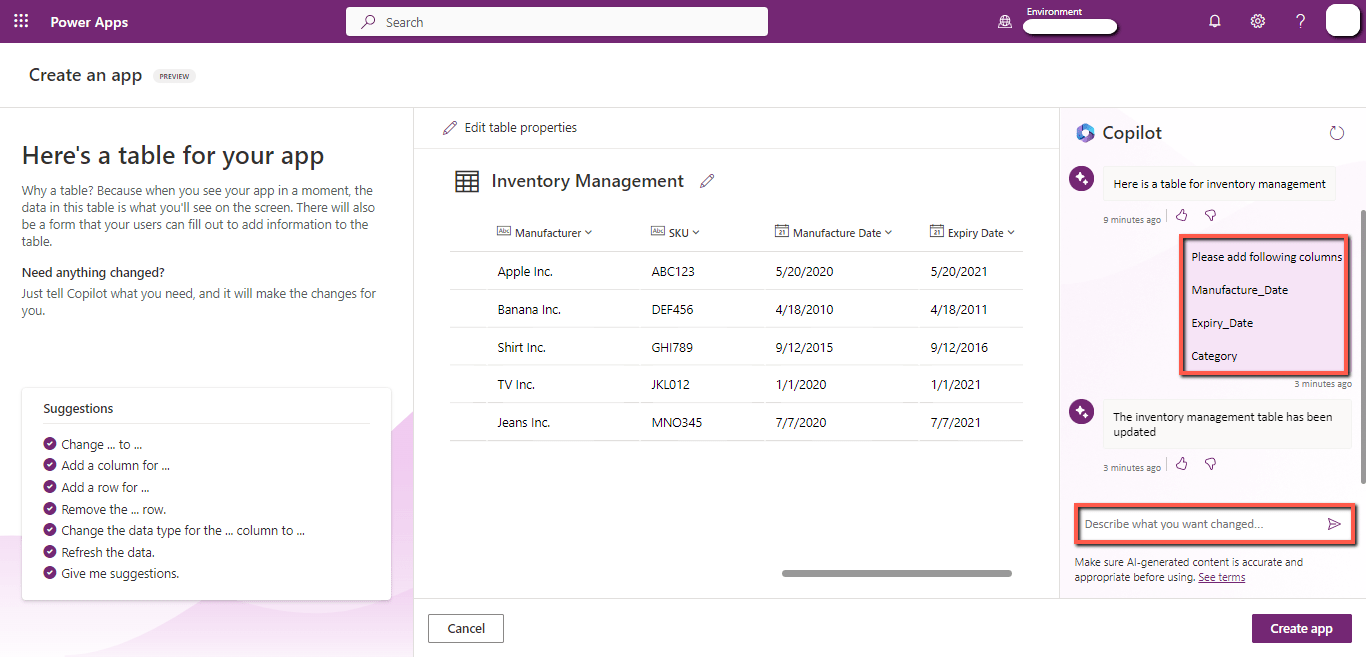
Task: Thumbs up the 'Here is a table' reply
Action: point(1182,215)
